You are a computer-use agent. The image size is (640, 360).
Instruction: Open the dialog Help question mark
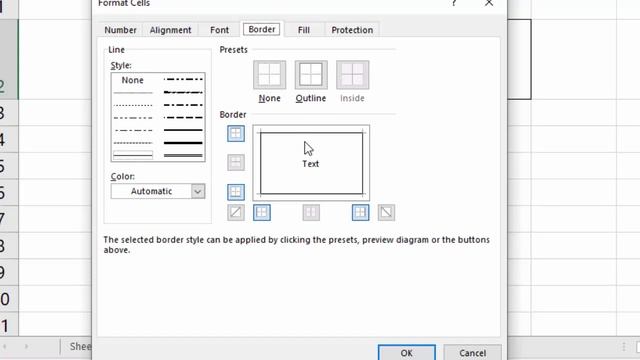point(454,3)
